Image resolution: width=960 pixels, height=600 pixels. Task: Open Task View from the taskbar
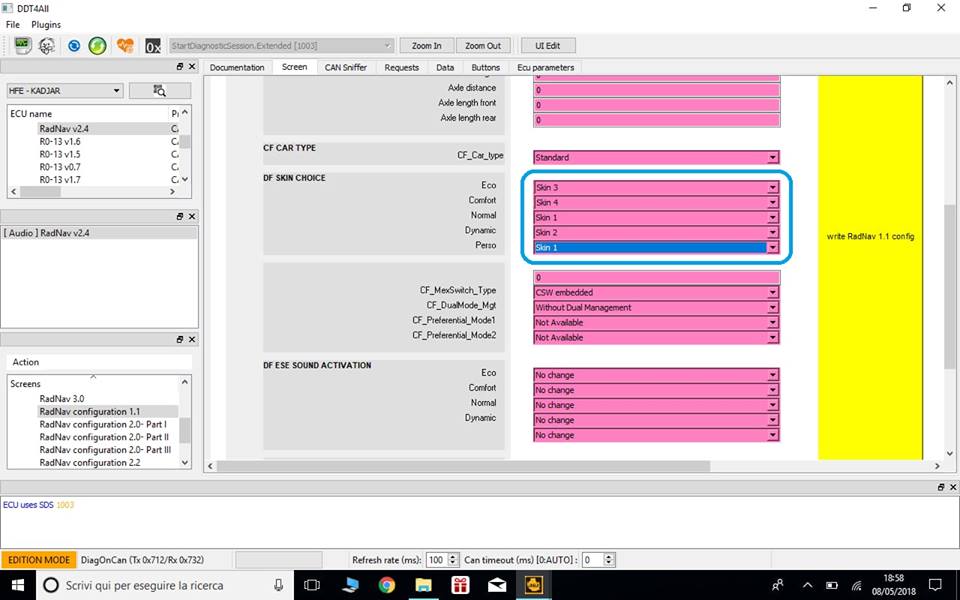click(x=312, y=585)
